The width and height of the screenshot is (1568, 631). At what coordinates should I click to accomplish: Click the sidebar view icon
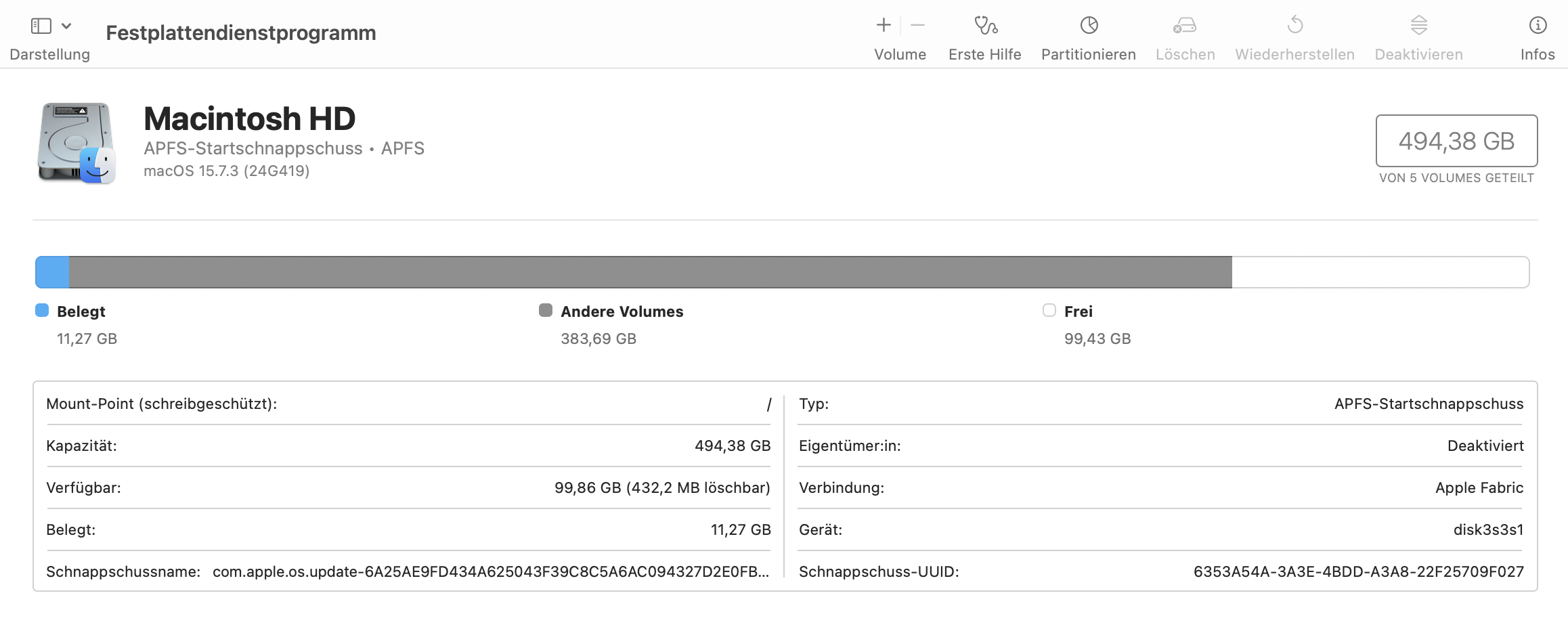coord(41,26)
